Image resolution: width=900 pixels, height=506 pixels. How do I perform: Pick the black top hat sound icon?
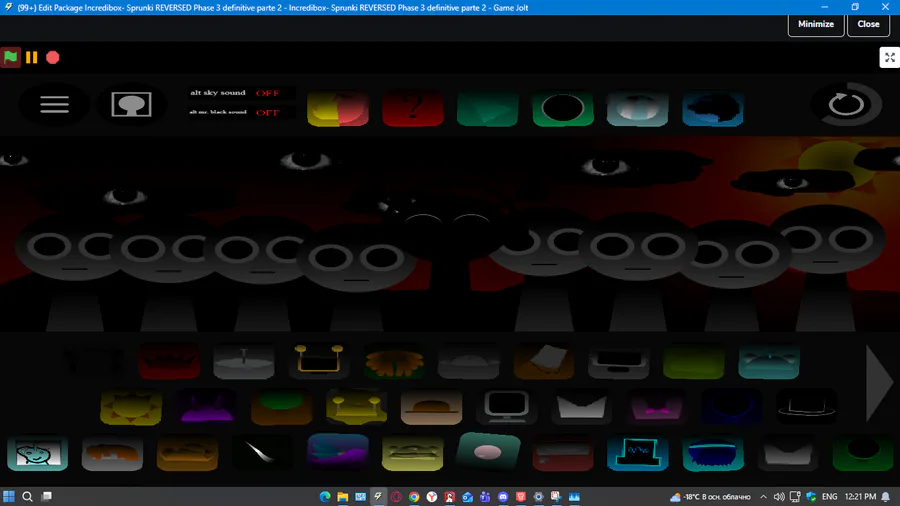point(806,407)
